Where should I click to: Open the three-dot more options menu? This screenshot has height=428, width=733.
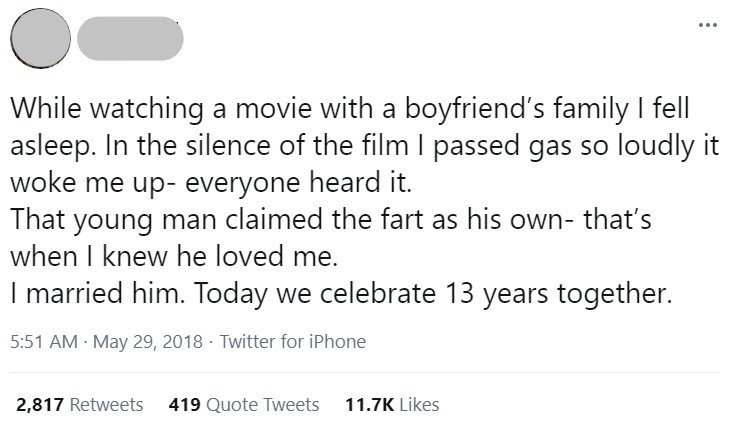click(708, 25)
